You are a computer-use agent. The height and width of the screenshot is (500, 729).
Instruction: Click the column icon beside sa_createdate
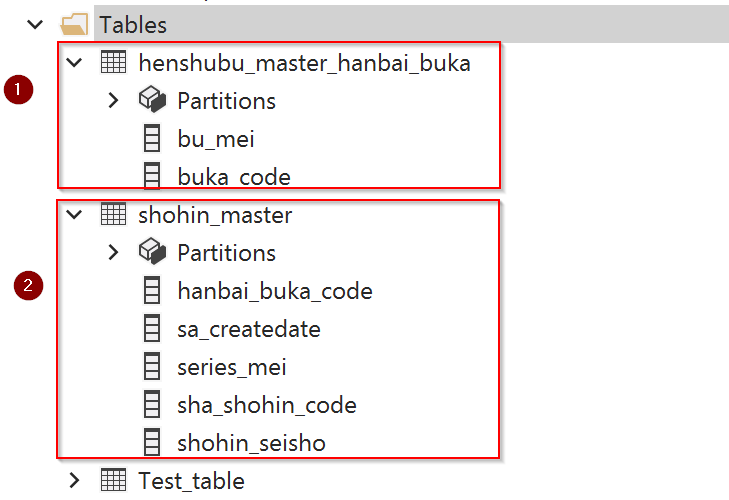coord(152,329)
